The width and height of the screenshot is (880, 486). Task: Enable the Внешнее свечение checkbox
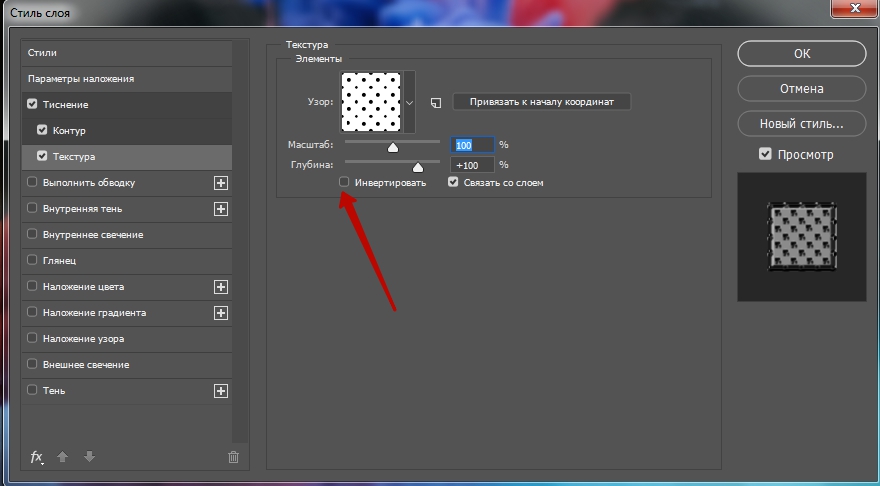tap(32, 364)
